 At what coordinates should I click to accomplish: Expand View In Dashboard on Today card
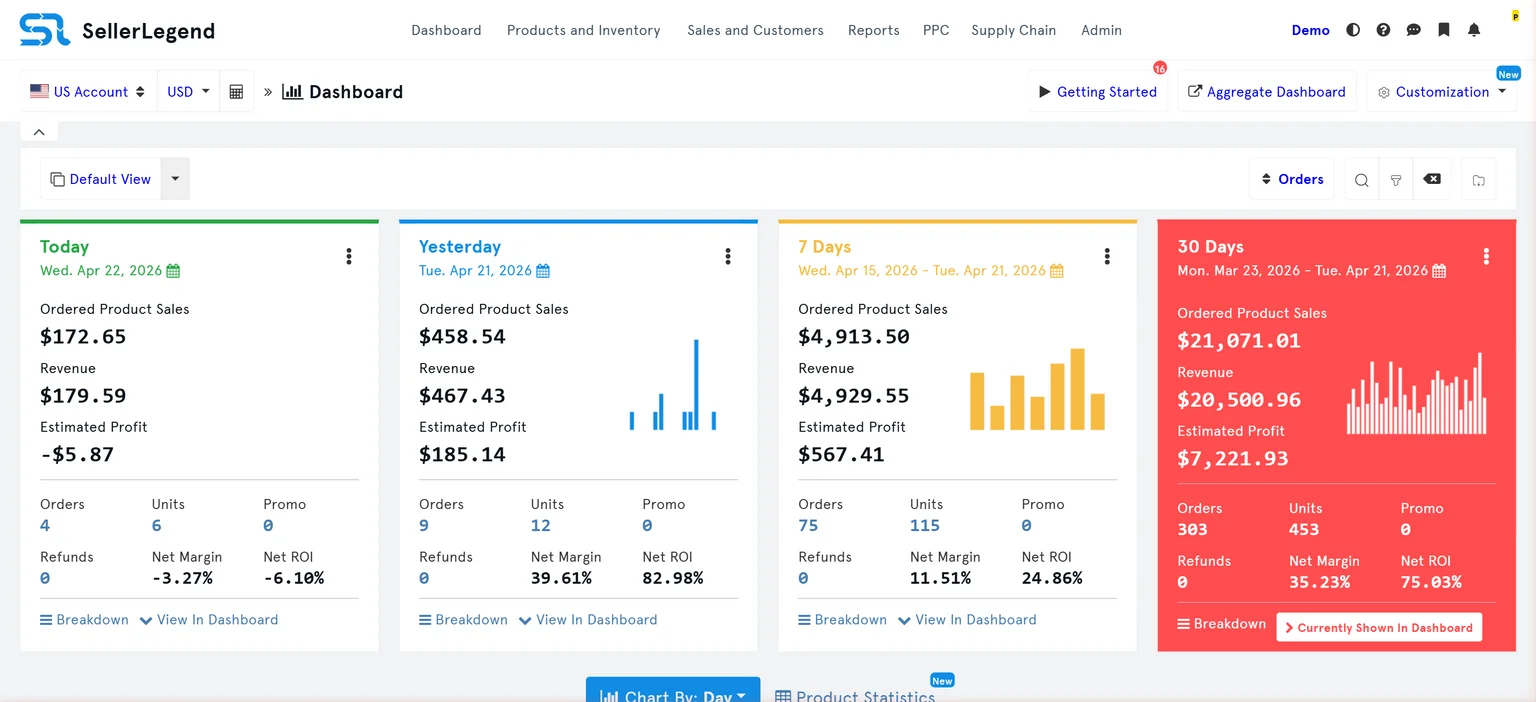[209, 620]
